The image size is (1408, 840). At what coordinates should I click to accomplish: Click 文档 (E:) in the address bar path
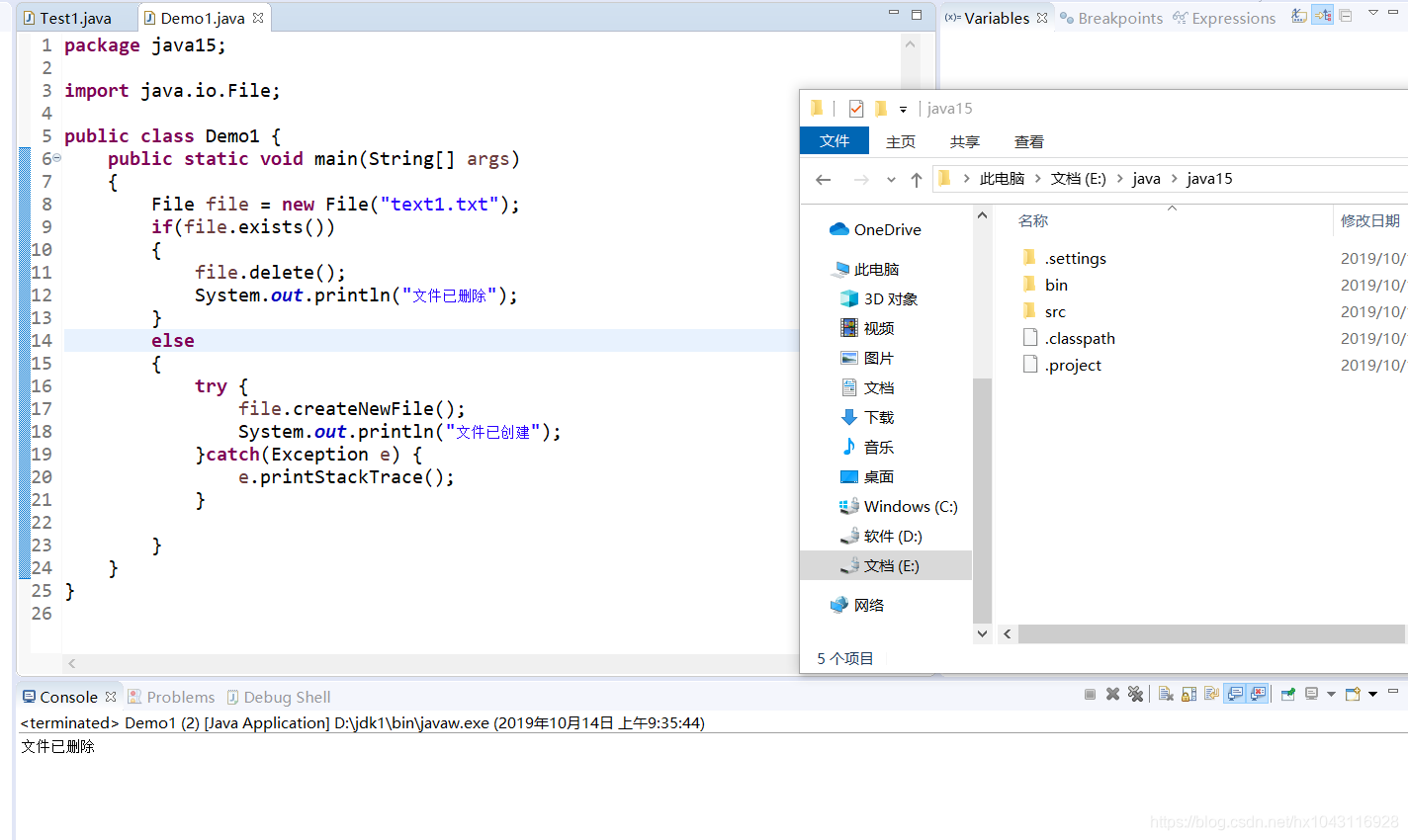coord(1079,179)
